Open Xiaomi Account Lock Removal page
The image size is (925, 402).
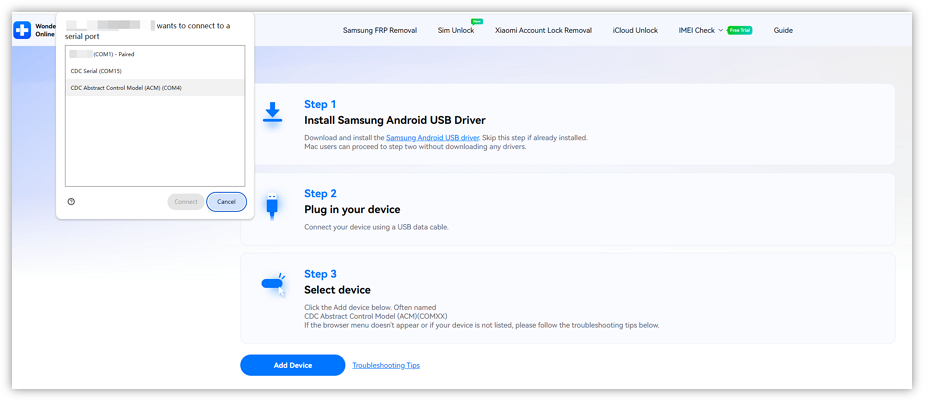pyautogui.click(x=543, y=30)
